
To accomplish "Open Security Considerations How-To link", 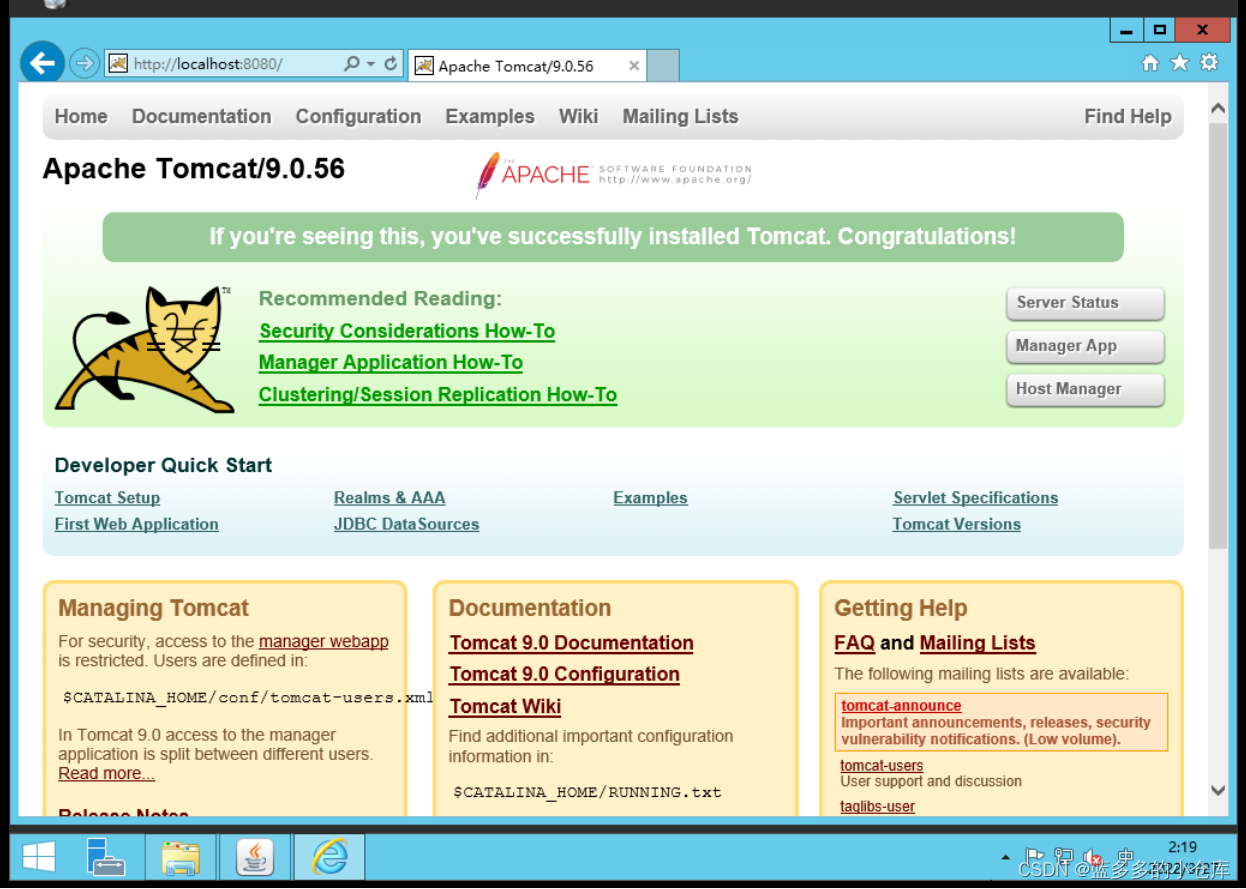I will [x=407, y=331].
